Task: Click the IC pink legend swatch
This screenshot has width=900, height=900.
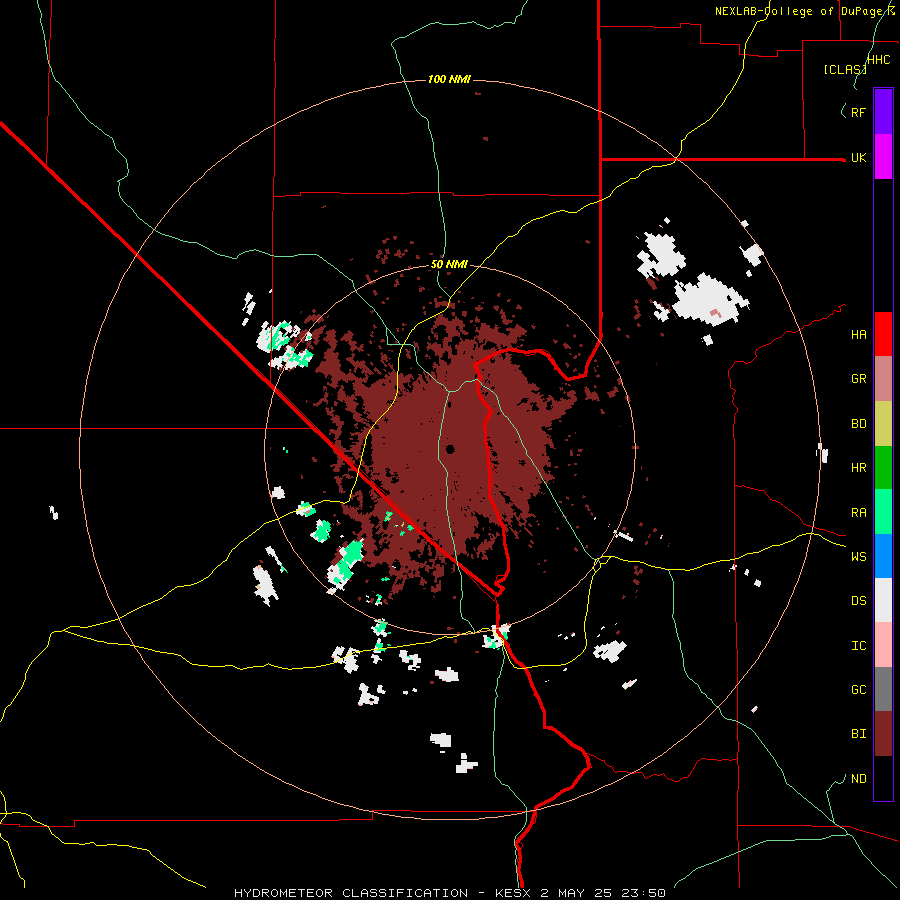Action: (x=883, y=645)
